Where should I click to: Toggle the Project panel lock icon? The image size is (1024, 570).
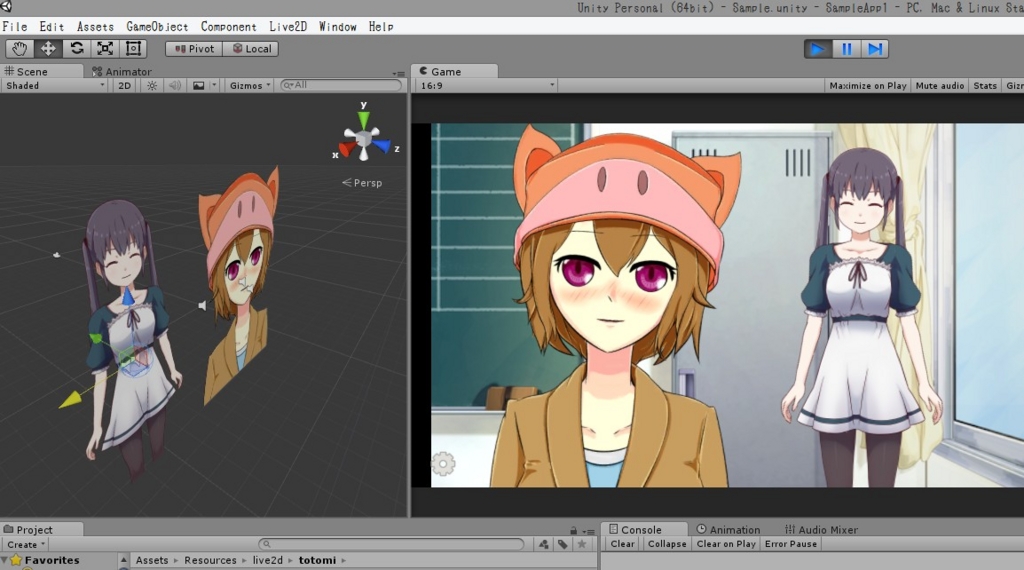(x=573, y=531)
